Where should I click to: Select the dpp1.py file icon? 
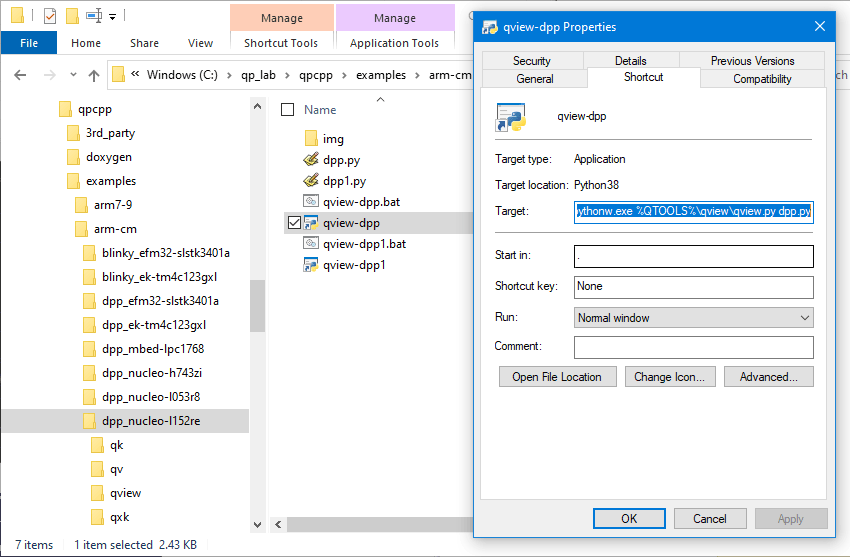coord(310,181)
